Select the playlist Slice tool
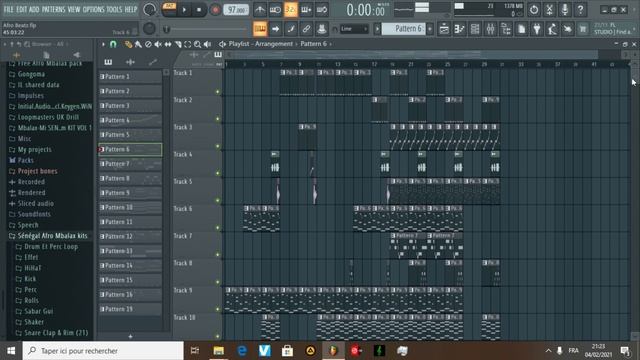 [178, 44]
